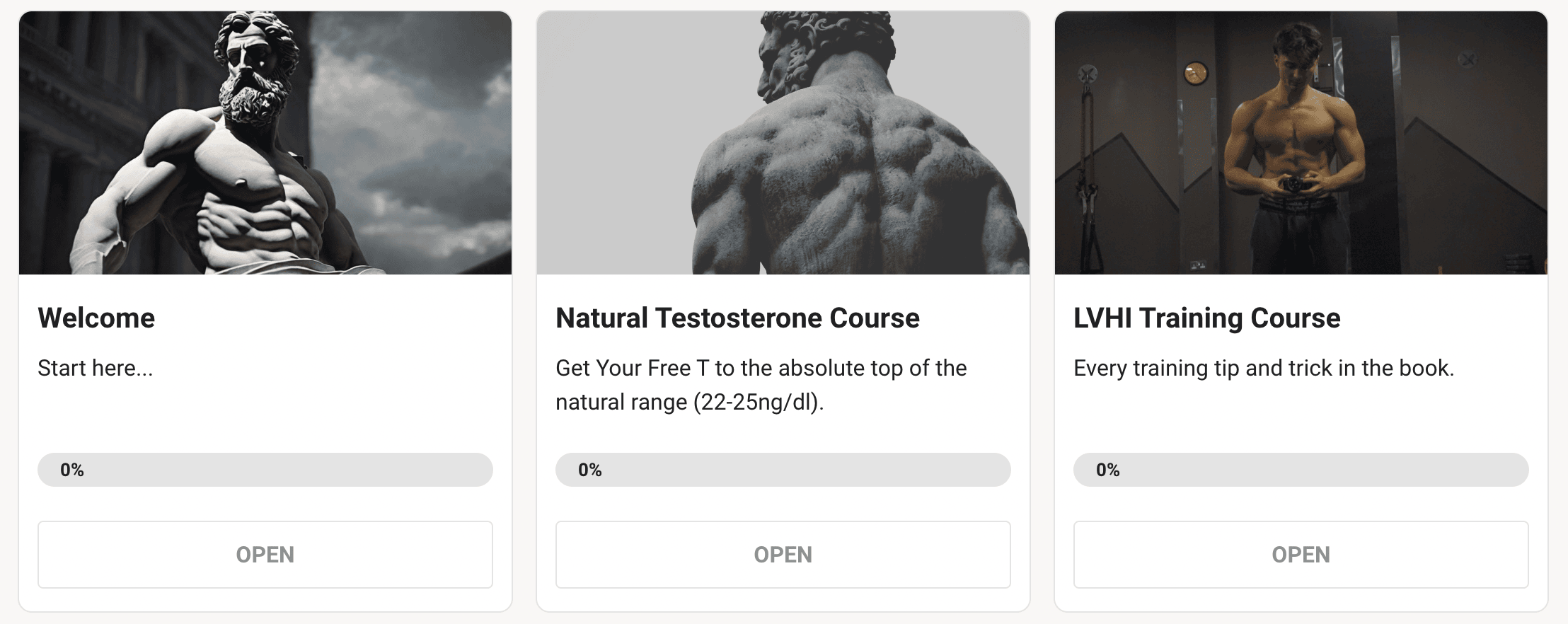This screenshot has width=1568, height=624.
Task: Open the Natural Testosterone Course
Action: coord(783,555)
